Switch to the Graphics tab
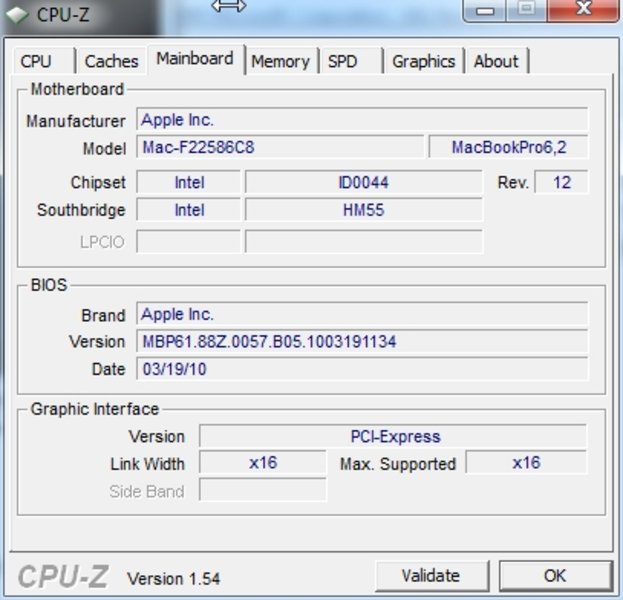 coord(424,61)
